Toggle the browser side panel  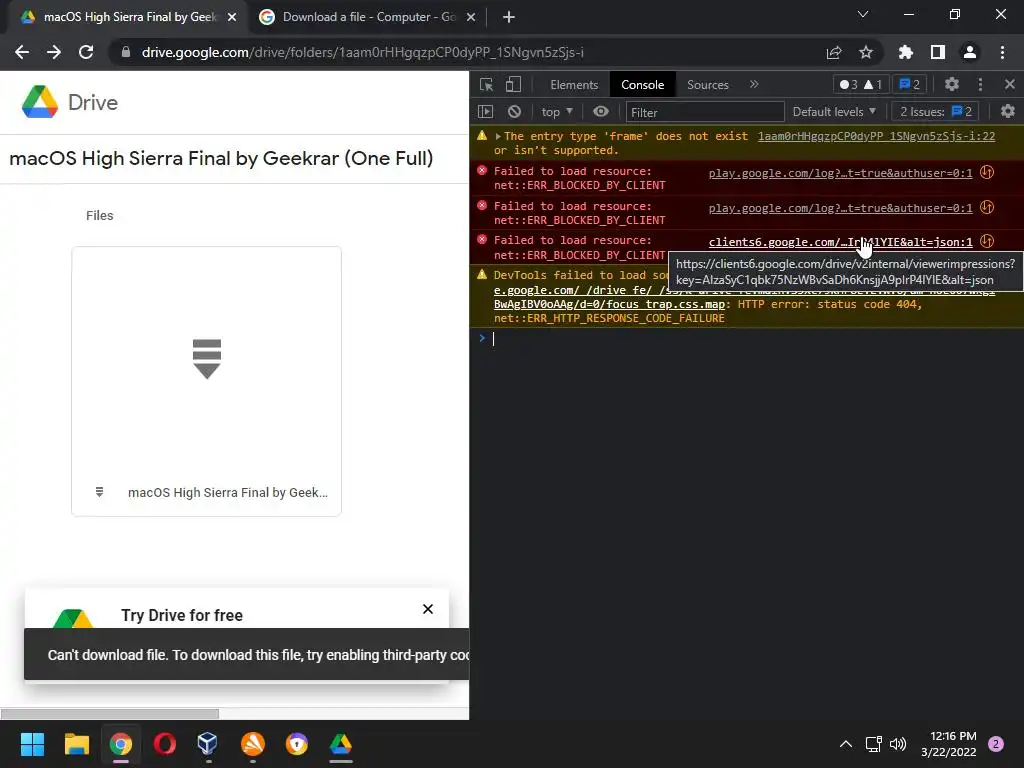pyautogui.click(x=938, y=52)
